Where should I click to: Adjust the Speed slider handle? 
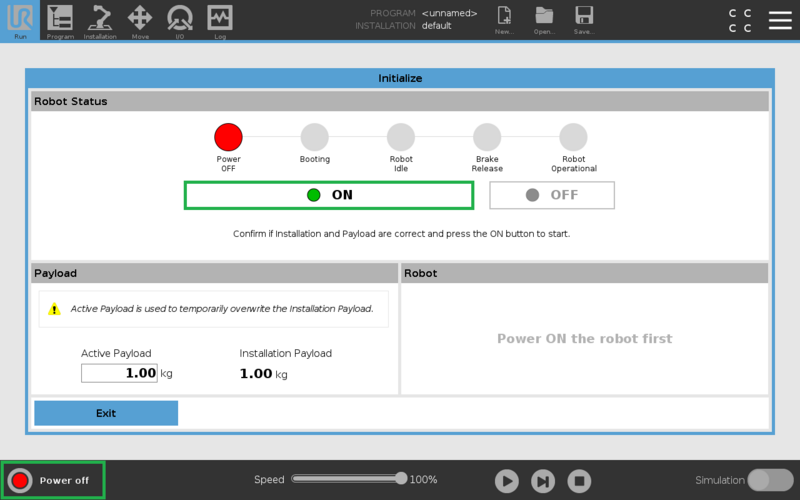point(401,479)
